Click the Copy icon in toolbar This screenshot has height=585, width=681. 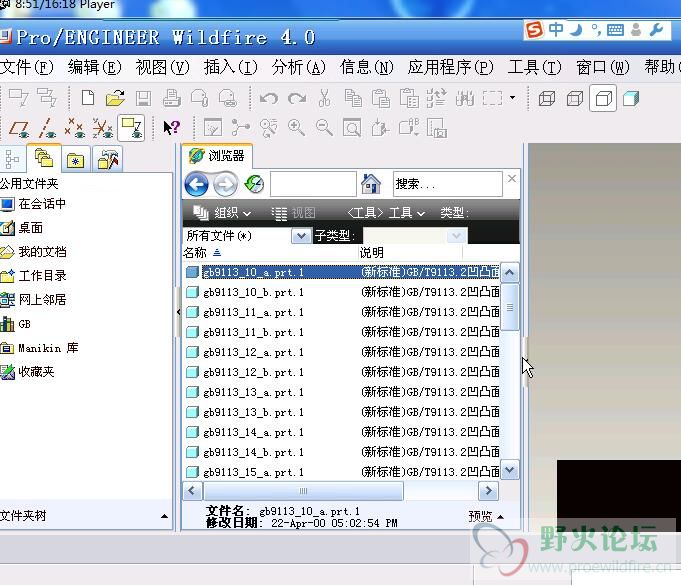pyautogui.click(x=353, y=98)
